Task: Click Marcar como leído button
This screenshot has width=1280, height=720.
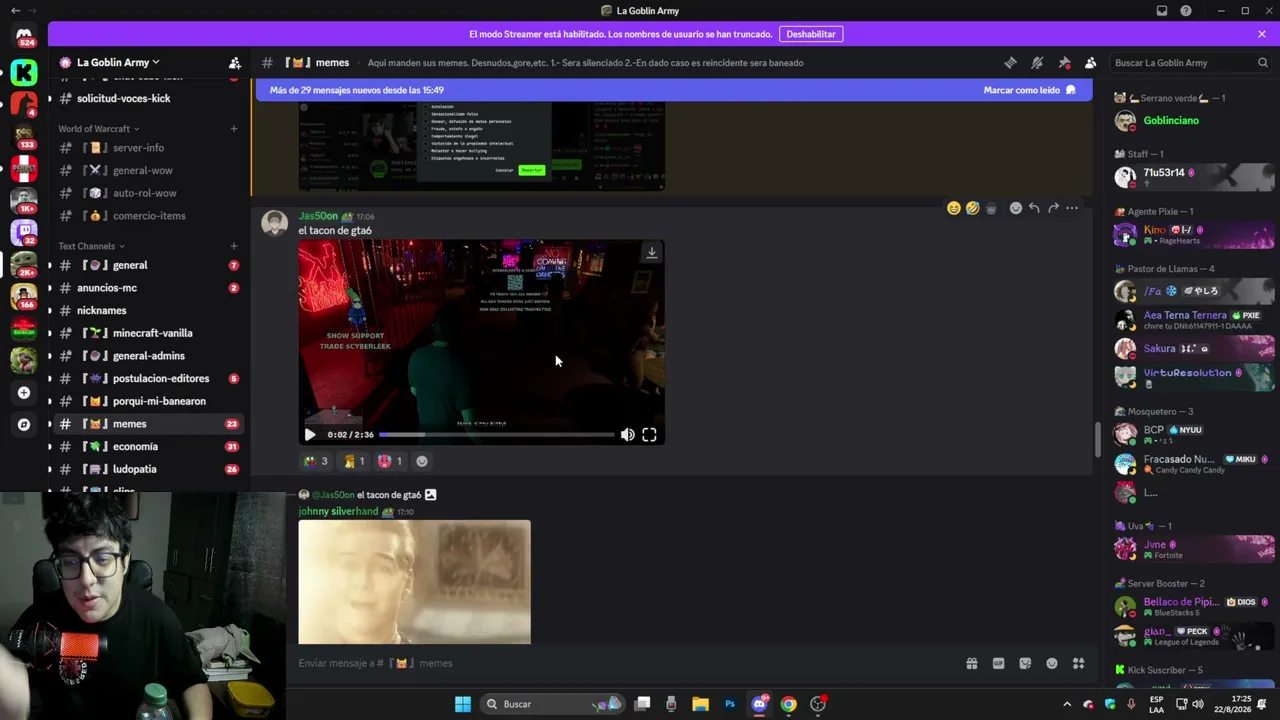Action: point(1029,90)
